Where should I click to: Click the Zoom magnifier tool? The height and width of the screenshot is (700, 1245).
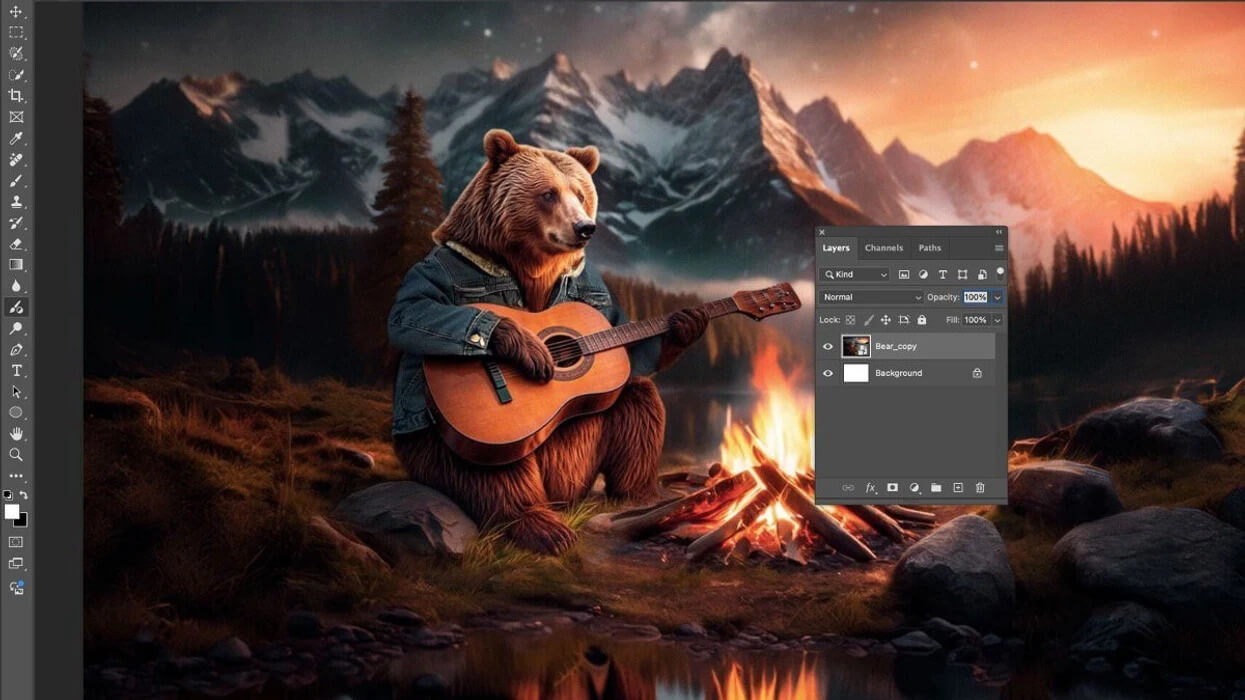pyautogui.click(x=16, y=455)
